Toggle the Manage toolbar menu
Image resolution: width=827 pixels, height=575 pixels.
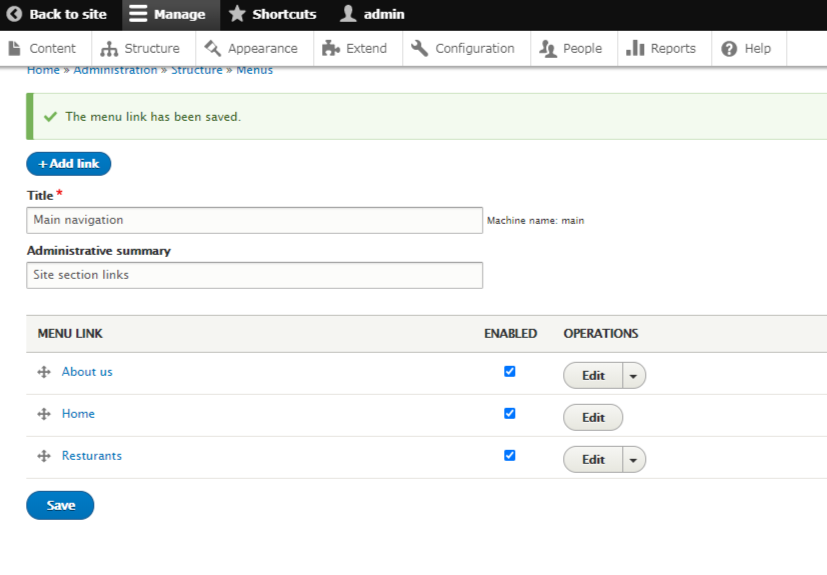pos(167,15)
